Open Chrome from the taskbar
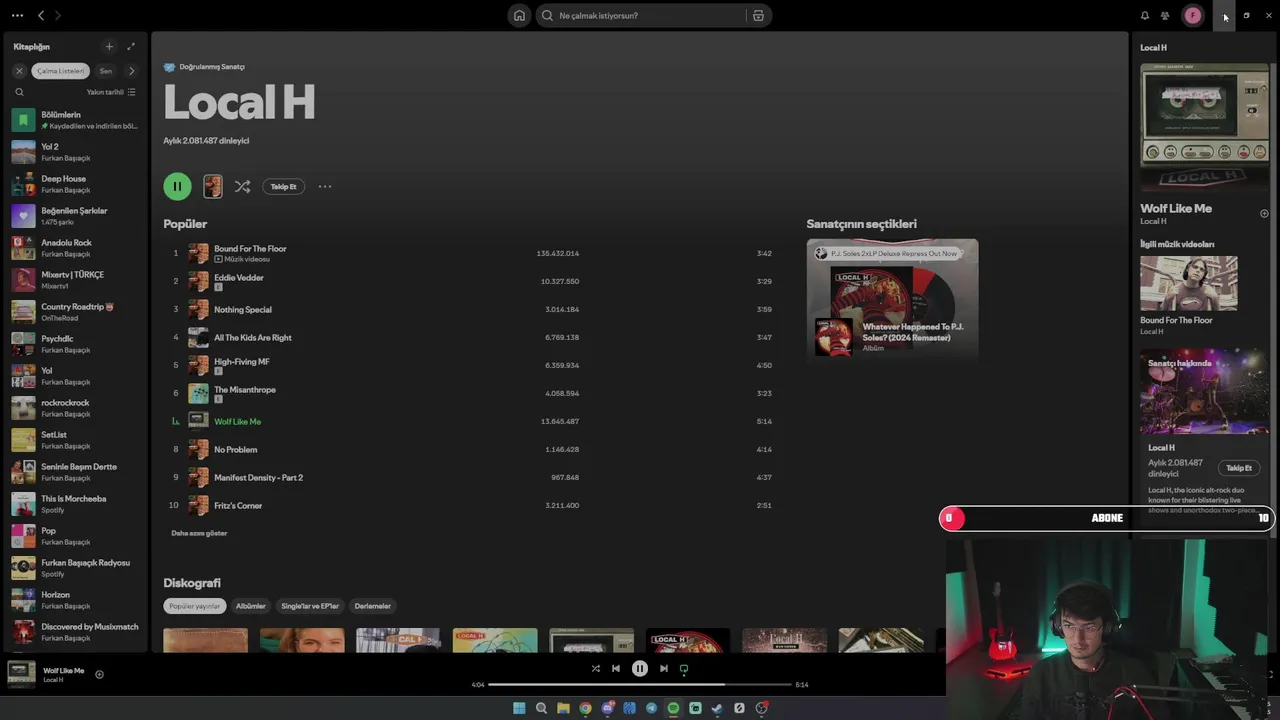Viewport: 1280px width, 720px height. [585, 708]
